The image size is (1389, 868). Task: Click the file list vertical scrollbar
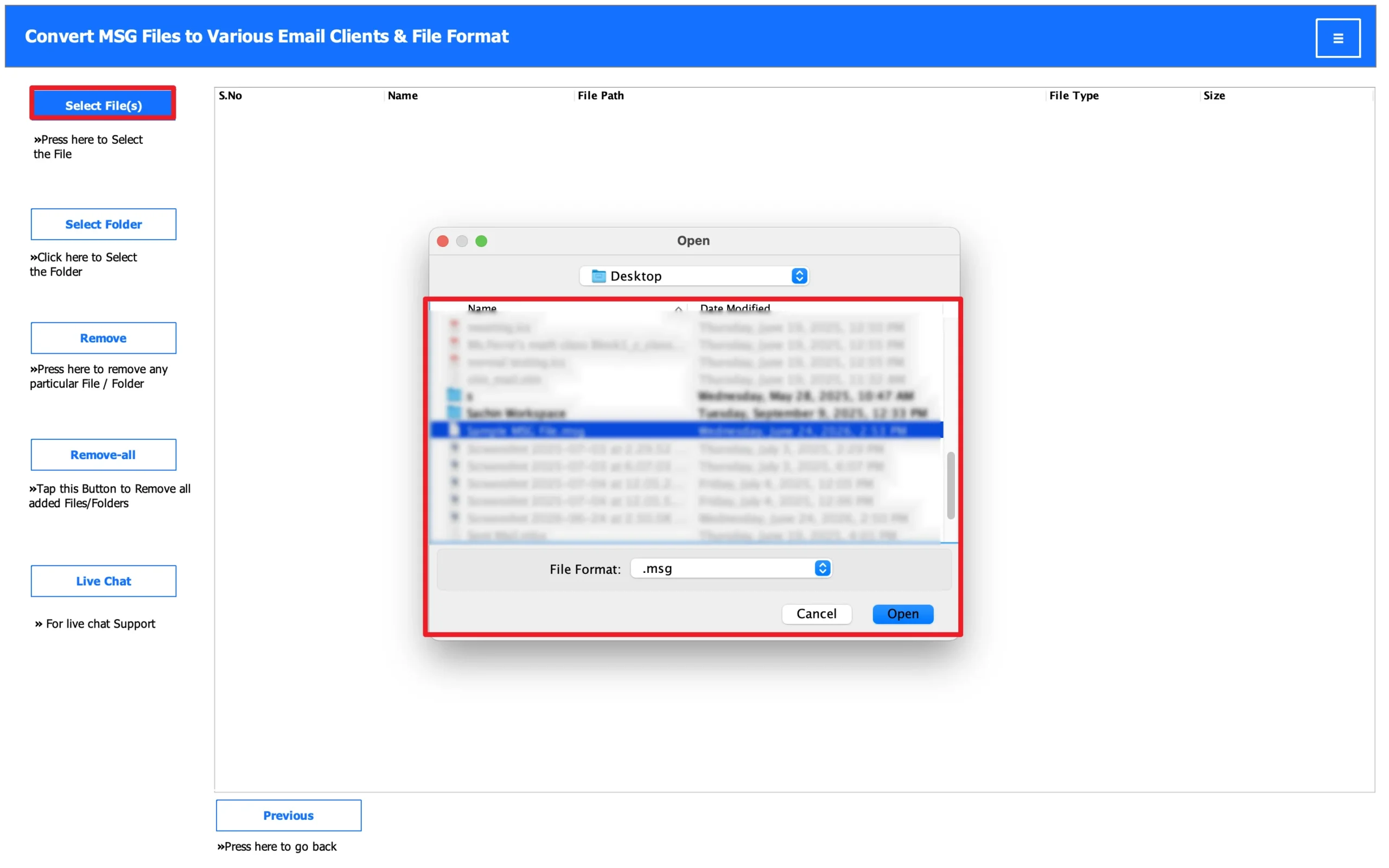pos(951,485)
